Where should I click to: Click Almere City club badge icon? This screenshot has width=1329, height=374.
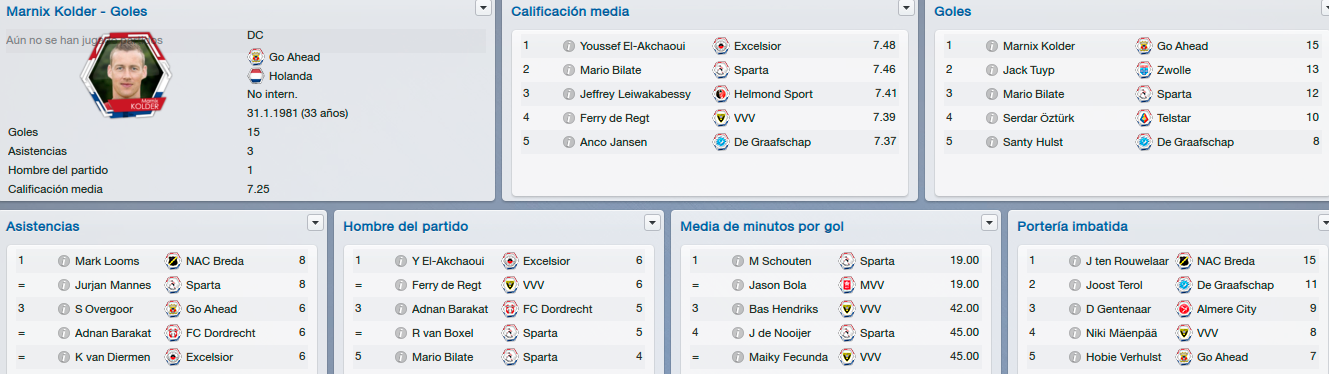[x=1183, y=309]
